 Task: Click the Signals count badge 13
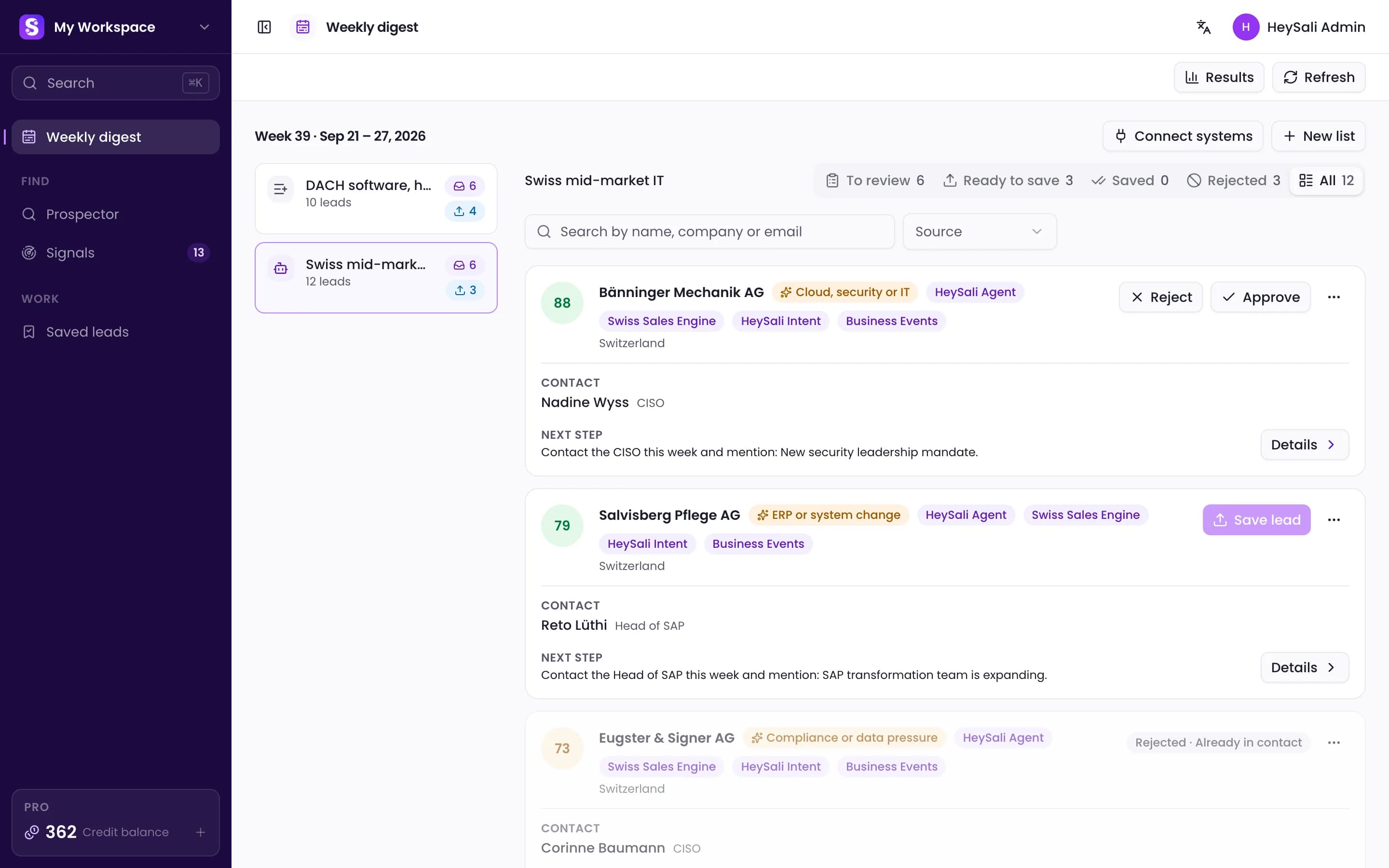(x=199, y=253)
